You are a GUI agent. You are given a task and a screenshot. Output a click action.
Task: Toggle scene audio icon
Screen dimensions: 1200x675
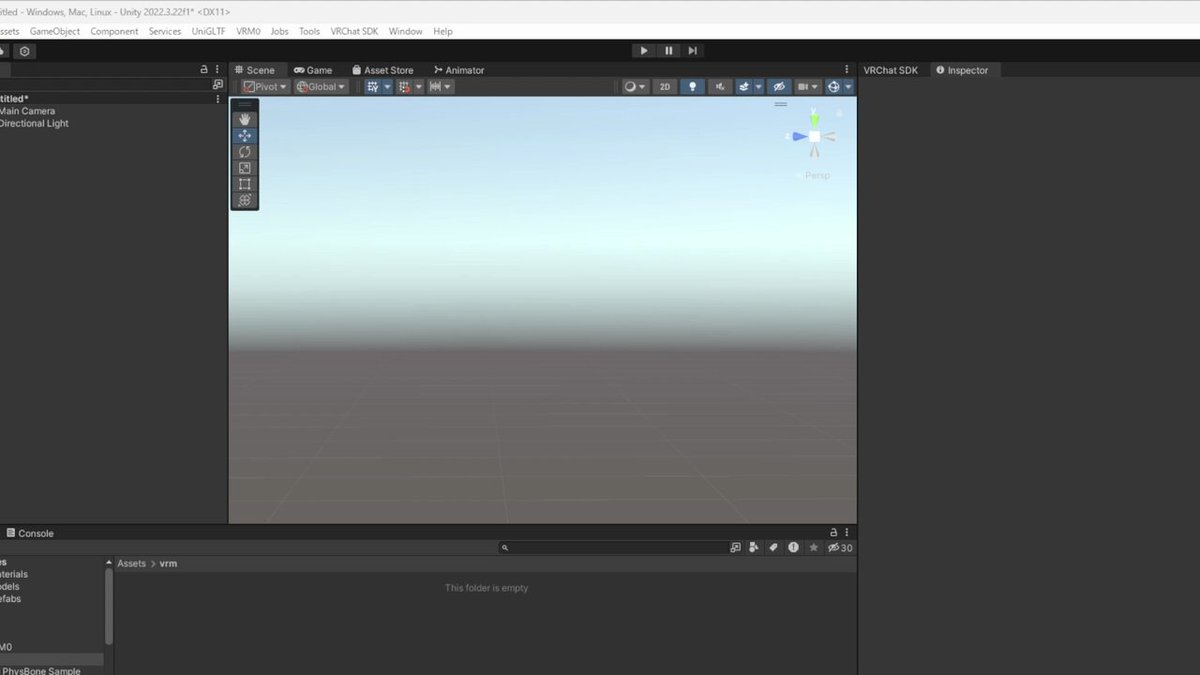(720, 87)
